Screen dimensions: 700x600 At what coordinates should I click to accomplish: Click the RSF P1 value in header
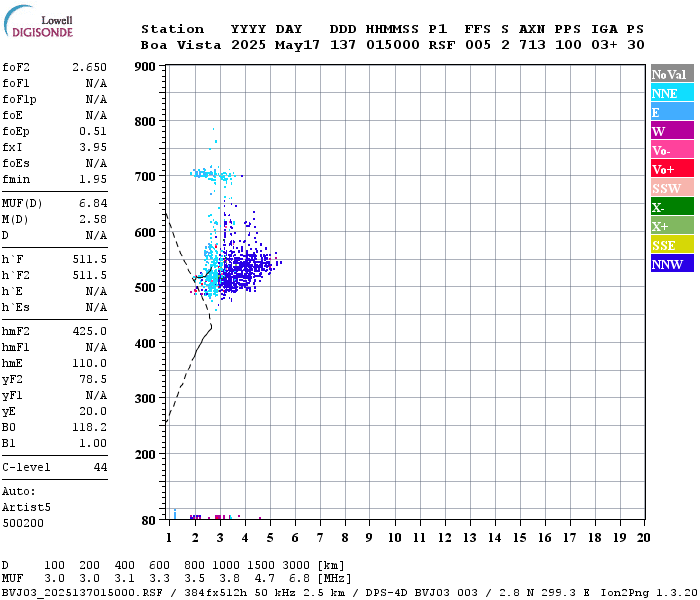tap(442, 45)
